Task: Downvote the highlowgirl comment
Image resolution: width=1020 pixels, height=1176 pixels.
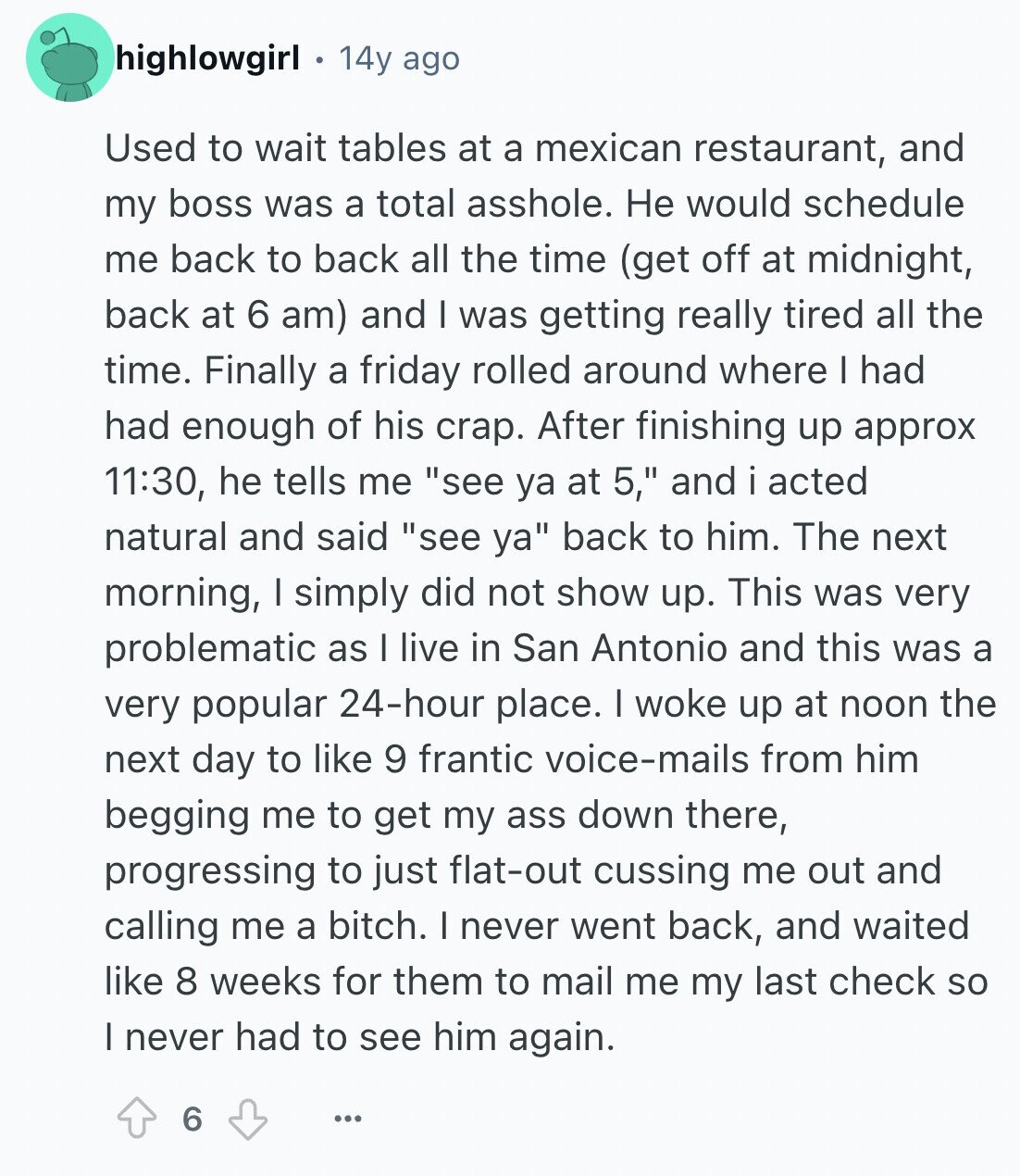Action: click(x=247, y=1119)
